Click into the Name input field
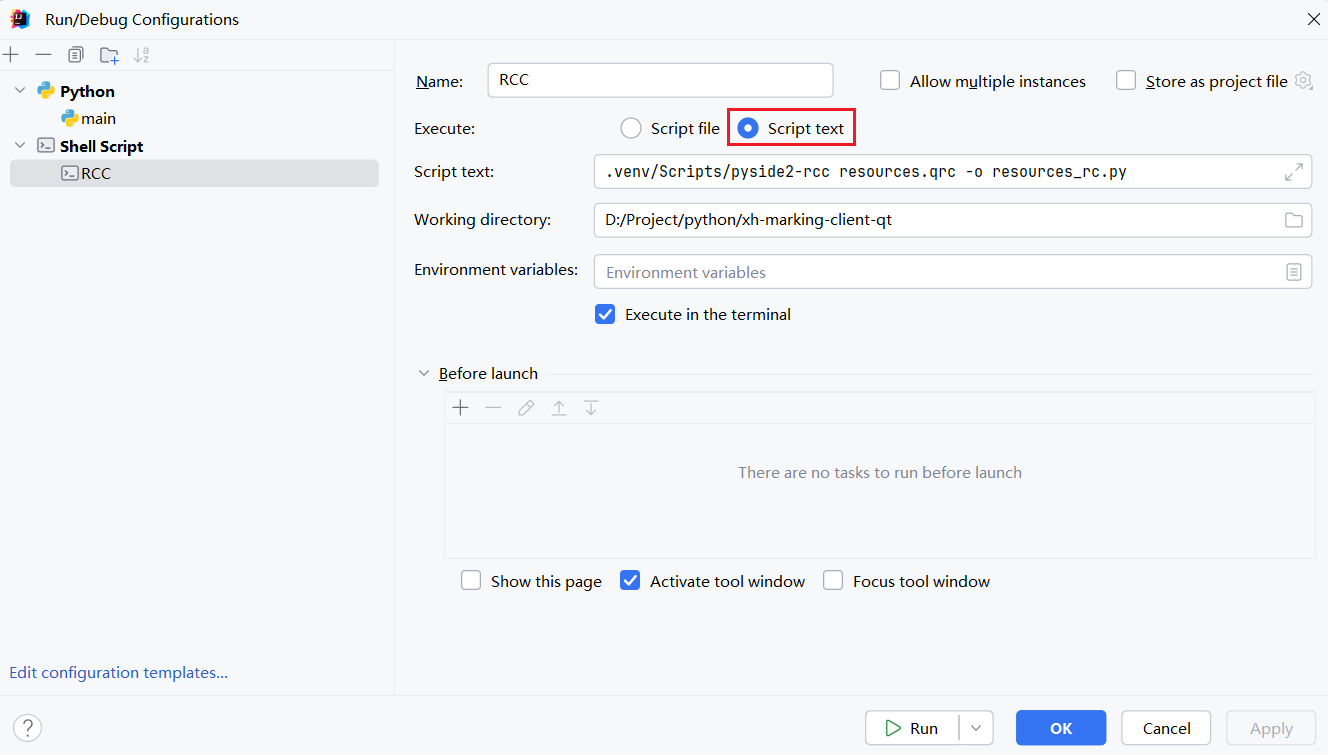 pyautogui.click(x=660, y=81)
